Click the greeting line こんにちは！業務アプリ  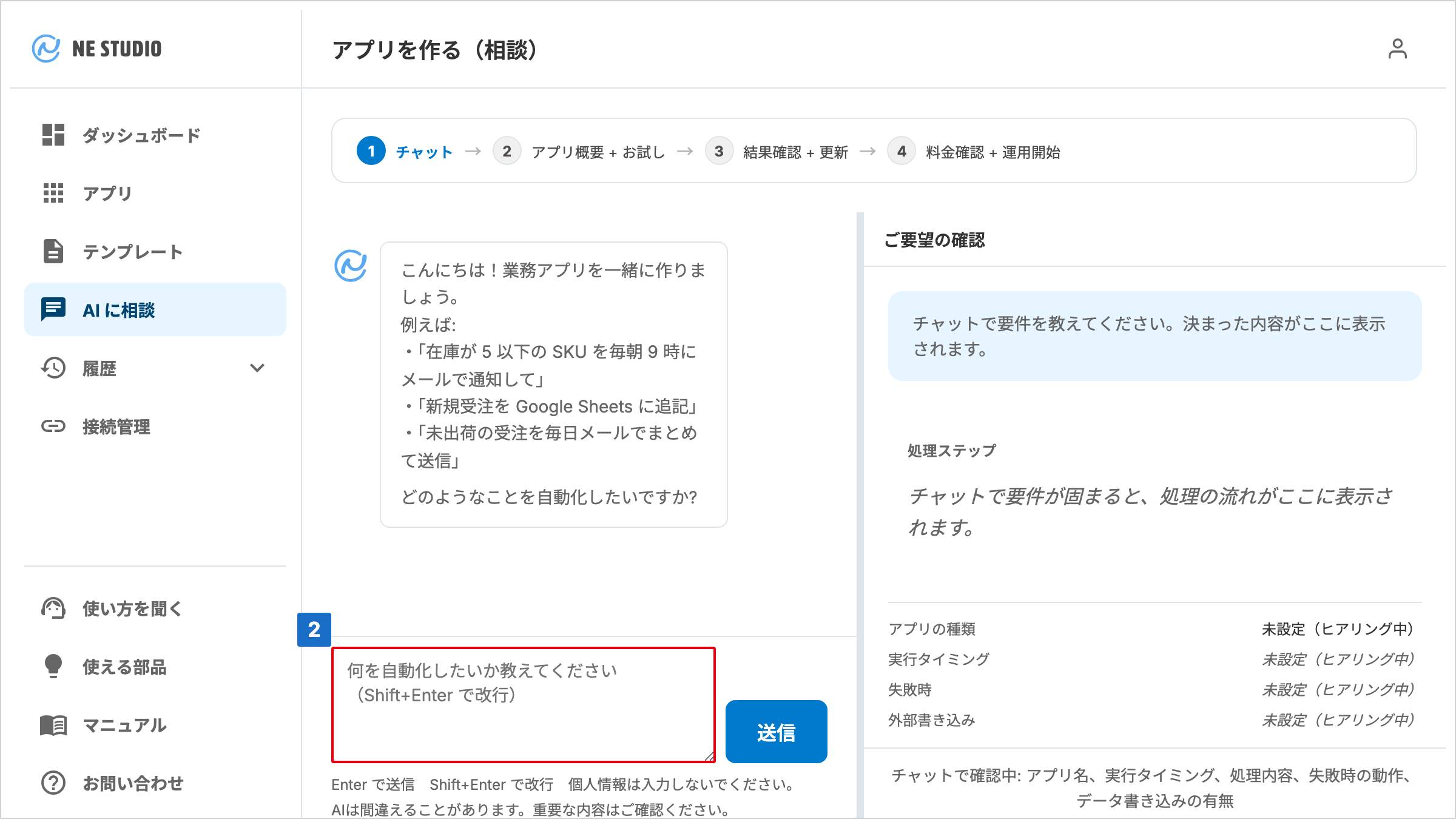click(x=553, y=283)
